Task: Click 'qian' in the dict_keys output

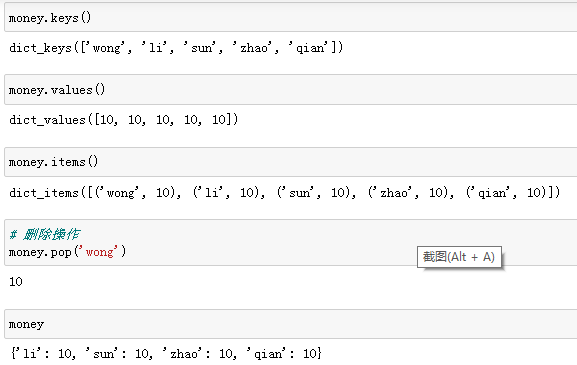Action: (308, 48)
